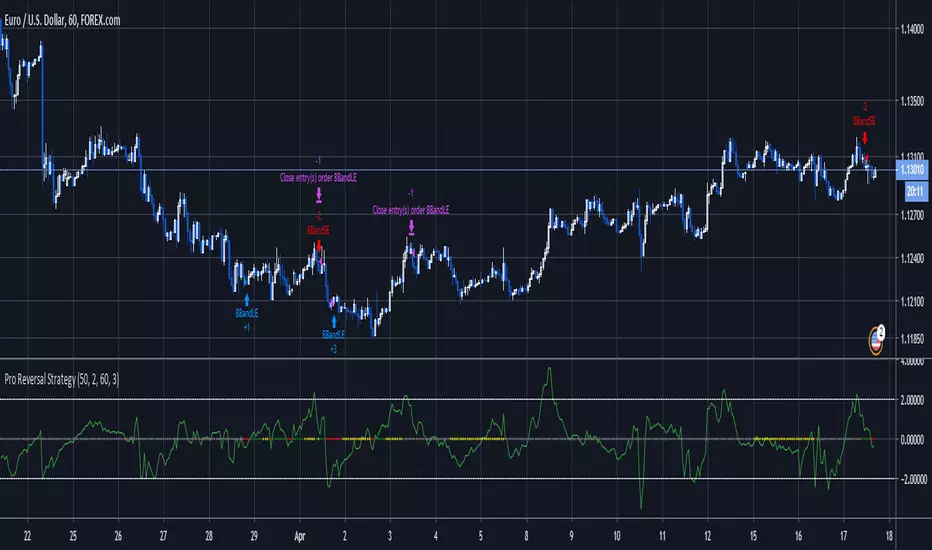Click the 12 date on the time axis
Viewport: 932px width, 550px height.
707,536
